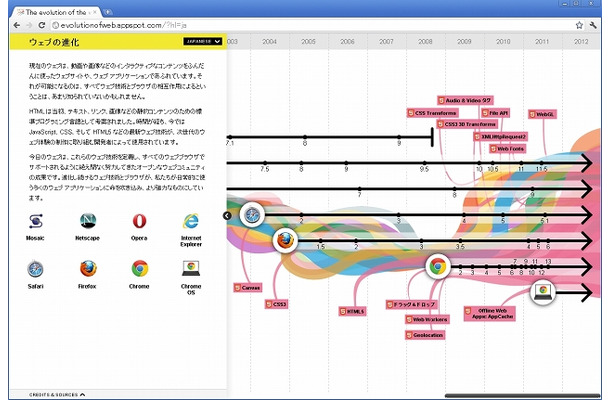Click the Safari compass icon in sidebar
This screenshot has width=610, height=400.
35,268
